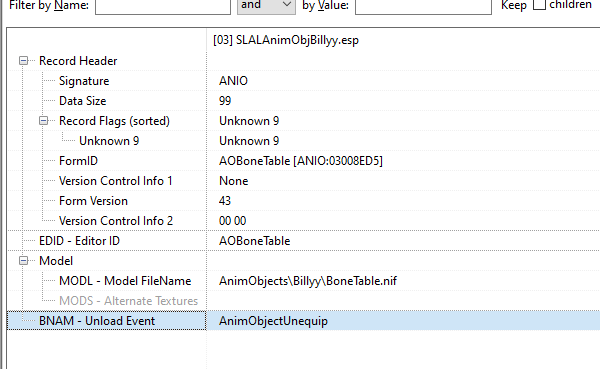Click the Record Header label text
Screen dimensions: 600x369
[x=78, y=60]
